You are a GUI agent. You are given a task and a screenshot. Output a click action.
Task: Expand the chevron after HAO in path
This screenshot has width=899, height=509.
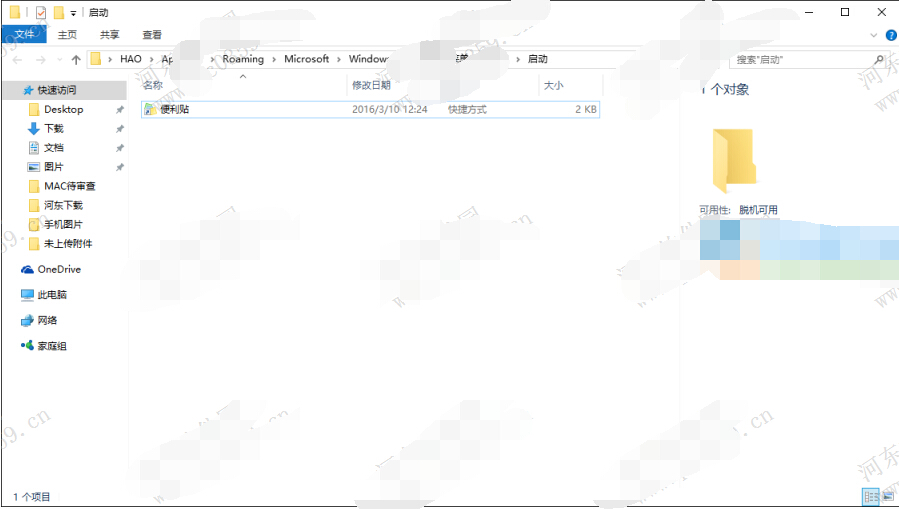[x=151, y=60]
